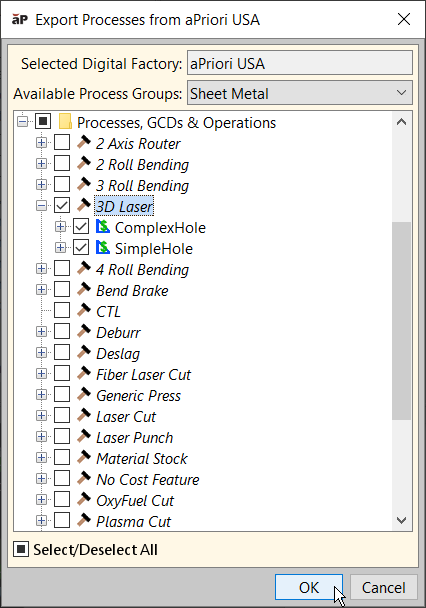Check the Deburr process checkbox
The height and width of the screenshot is (608, 426).
click(x=62, y=332)
